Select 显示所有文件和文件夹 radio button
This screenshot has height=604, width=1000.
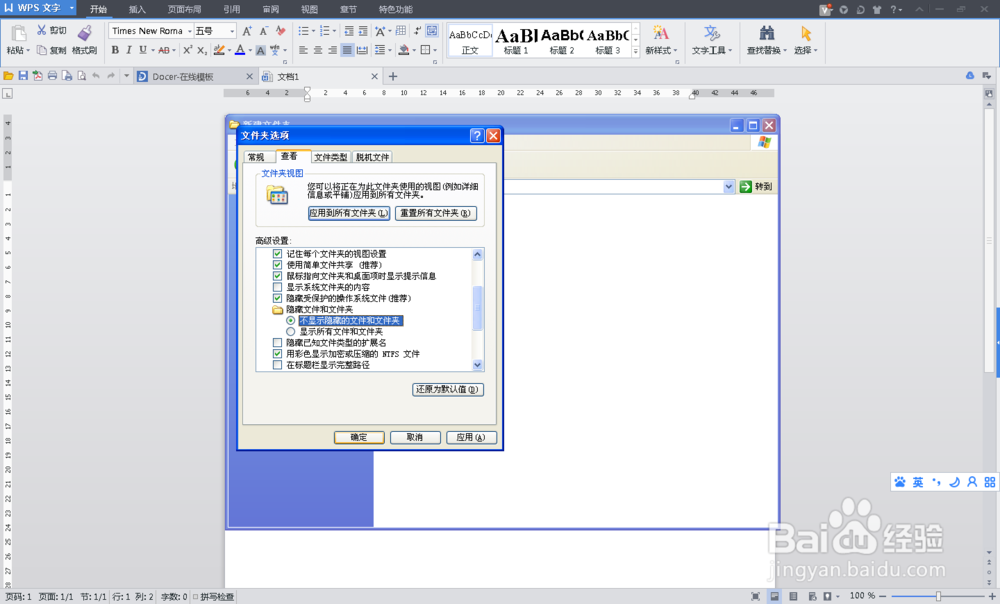coord(291,332)
